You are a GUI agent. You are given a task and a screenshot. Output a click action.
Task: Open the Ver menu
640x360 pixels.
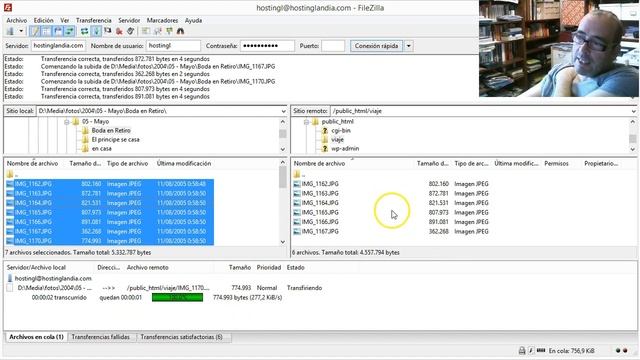[x=65, y=20]
